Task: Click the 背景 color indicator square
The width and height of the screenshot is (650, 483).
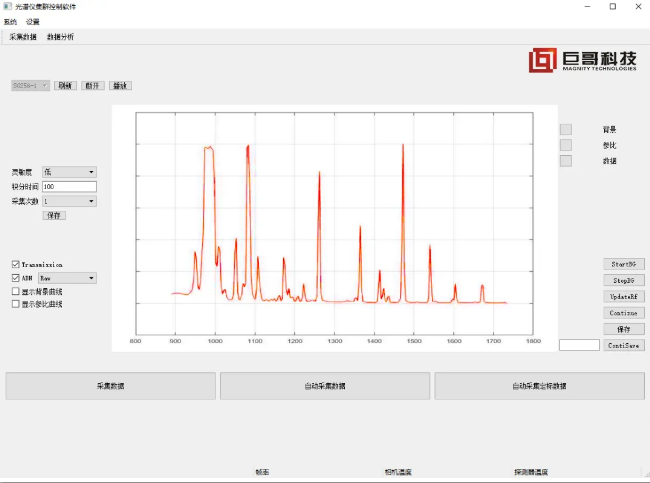Action: tap(566, 129)
